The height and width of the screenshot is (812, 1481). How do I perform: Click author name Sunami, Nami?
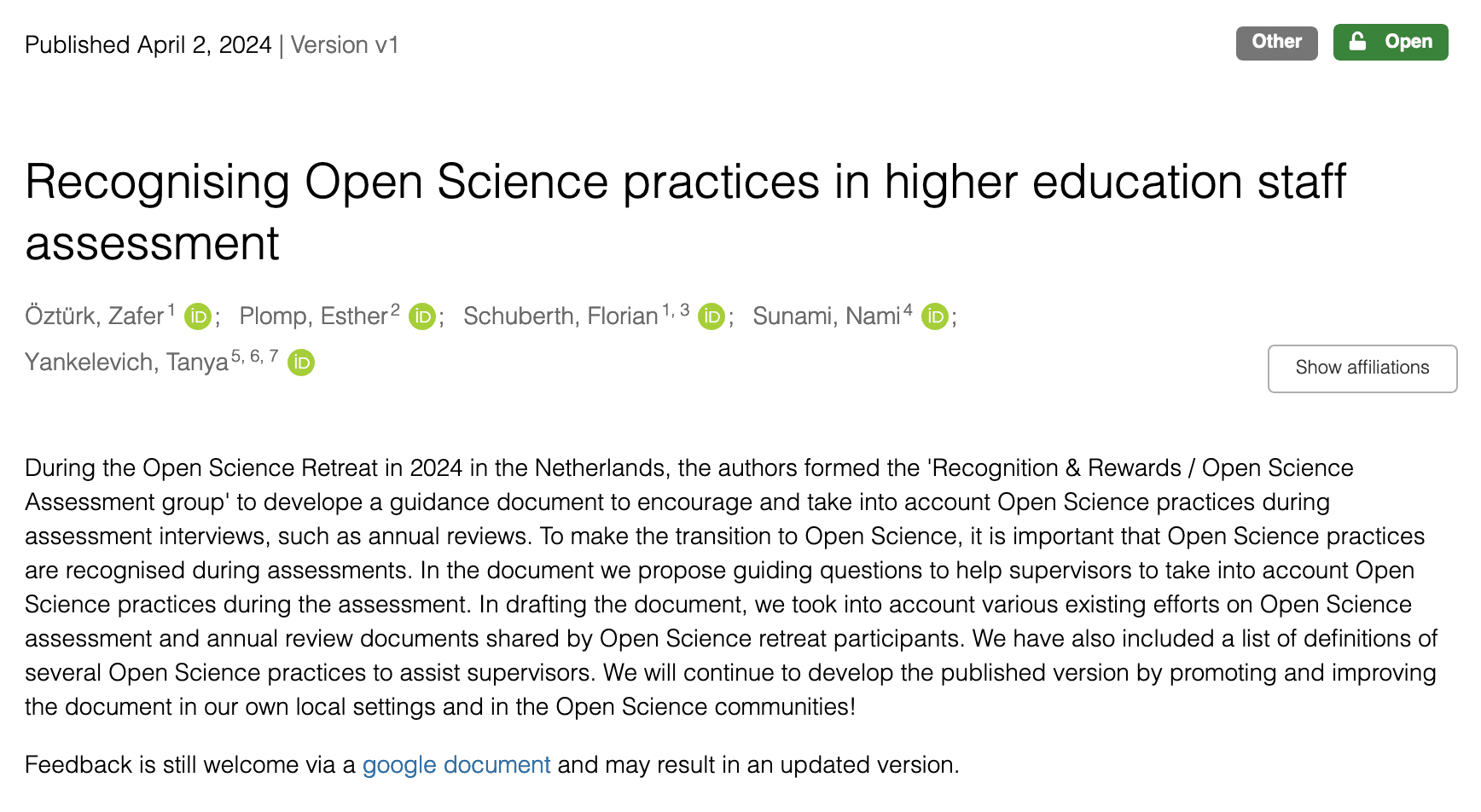827,316
